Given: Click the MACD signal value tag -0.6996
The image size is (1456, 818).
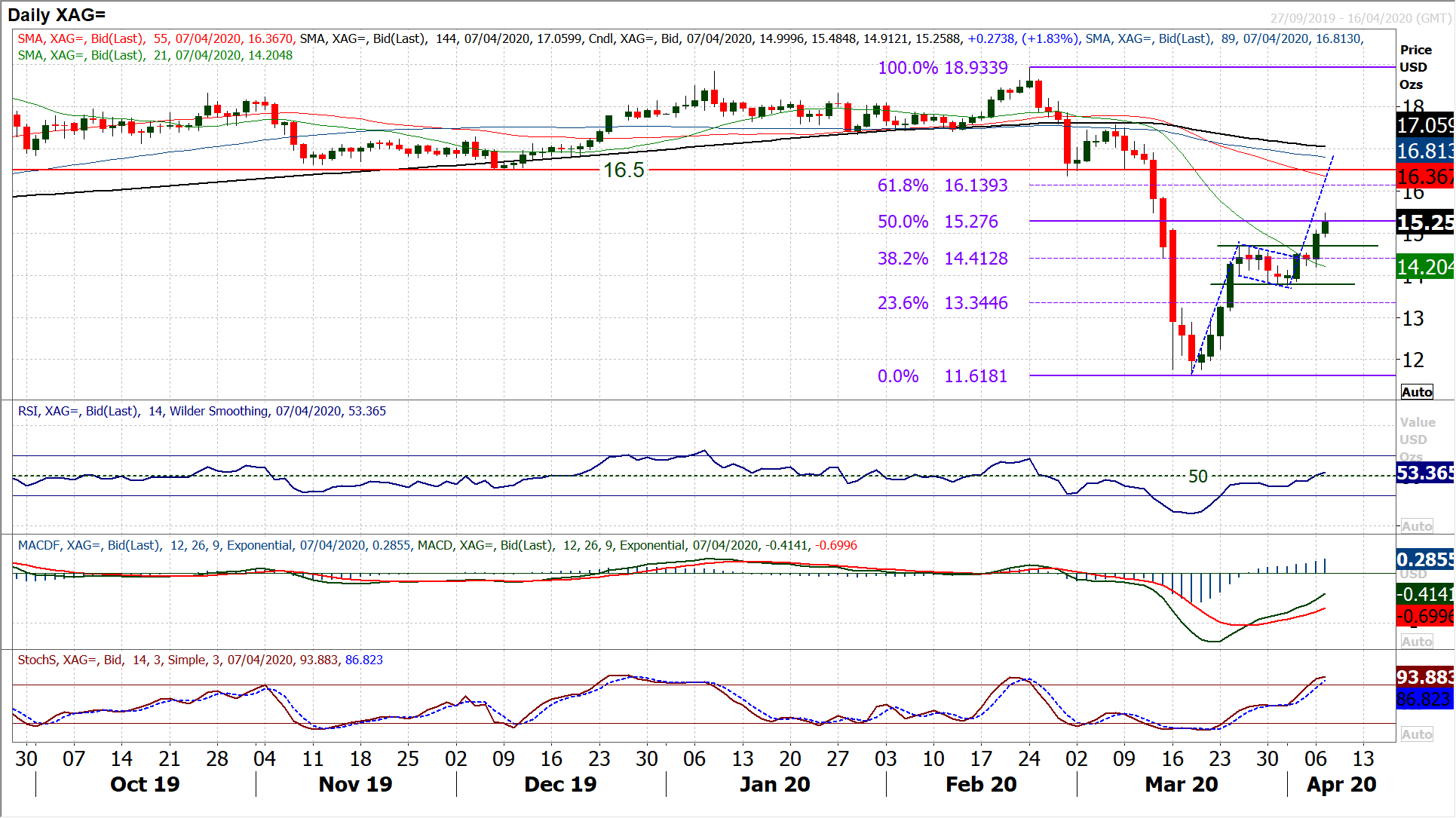Looking at the screenshot, I should click(1424, 616).
